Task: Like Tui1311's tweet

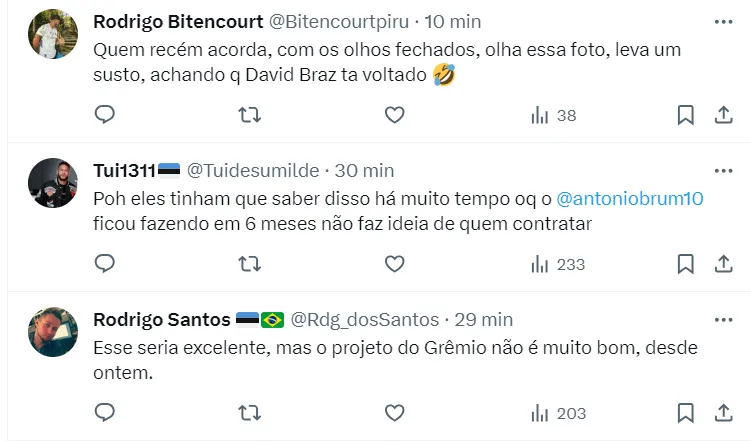Action: pos(395,263)
